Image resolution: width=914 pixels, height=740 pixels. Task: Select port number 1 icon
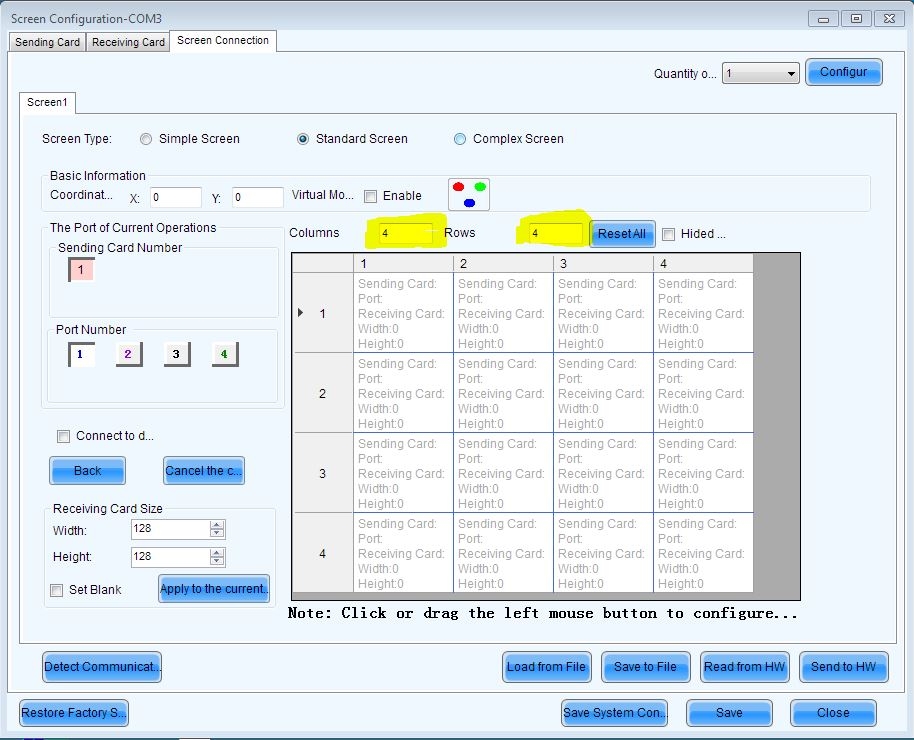click(80, 354)
